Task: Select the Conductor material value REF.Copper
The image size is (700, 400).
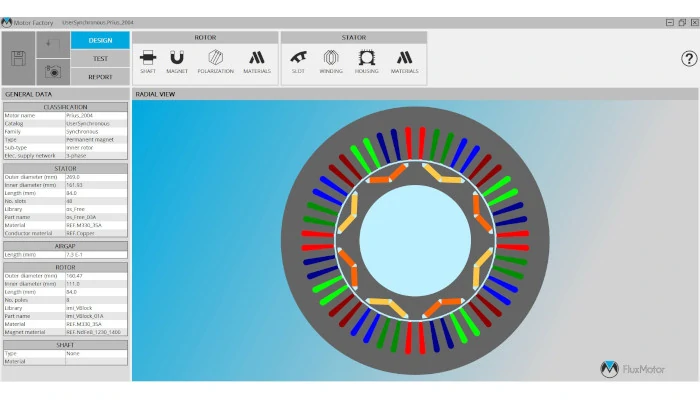Action: click(x=96, y=233)
